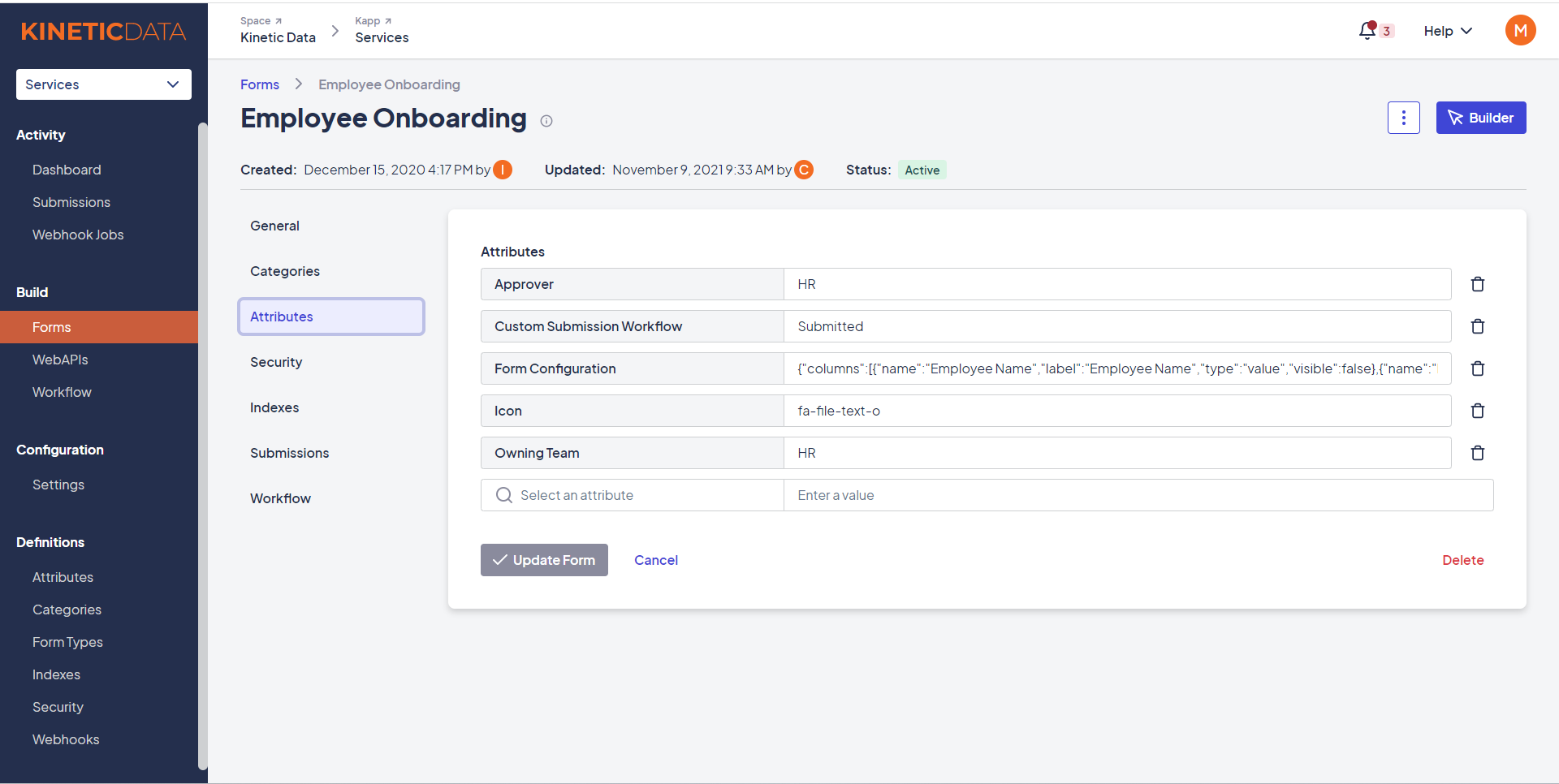Delete the Approver attribute row
The width and height of the screenshot is (1559, 784).
[x=1478, y=284]
